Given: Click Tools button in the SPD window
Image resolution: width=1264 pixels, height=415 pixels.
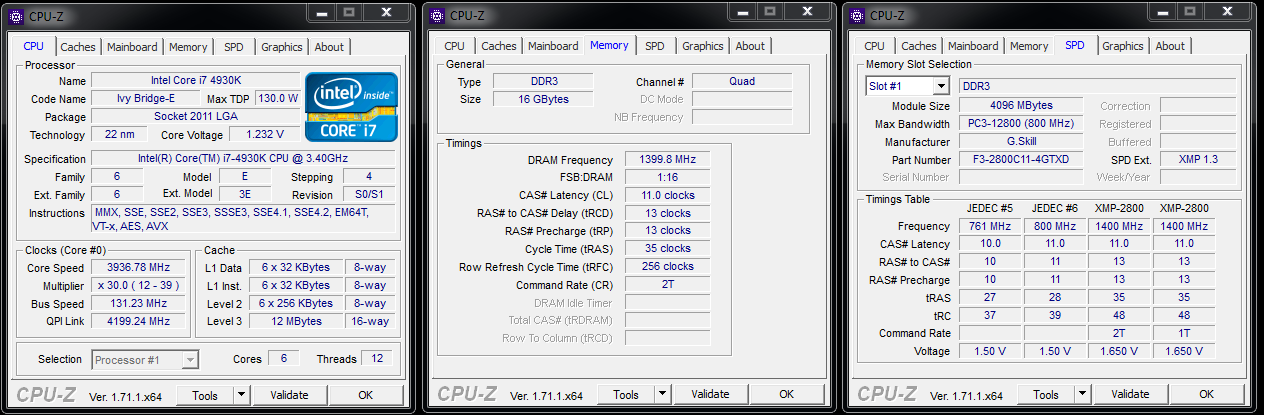Looking at the screenshot, I should [x=1046, y=394].
